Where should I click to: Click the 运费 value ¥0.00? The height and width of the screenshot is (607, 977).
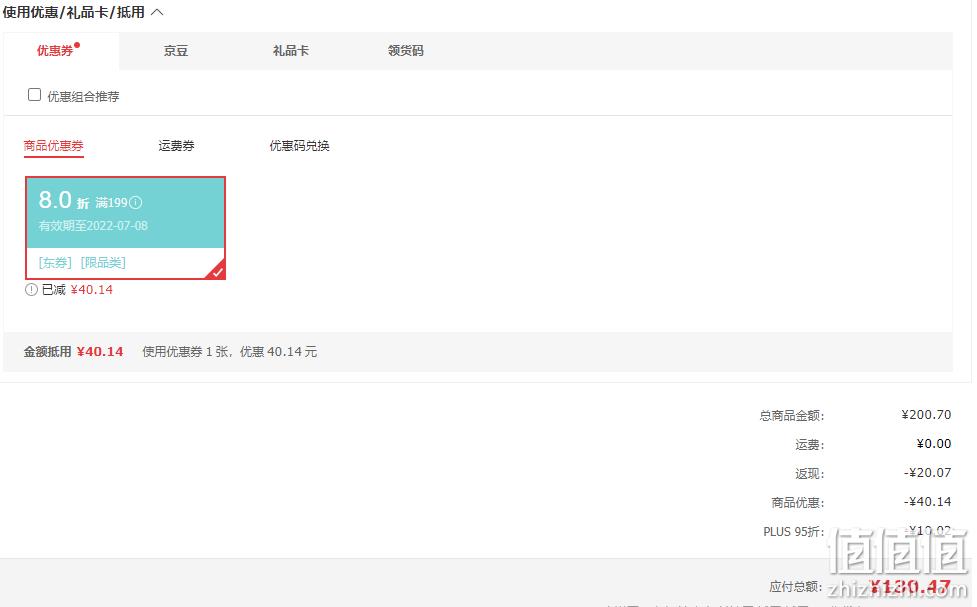pos(933,444)
